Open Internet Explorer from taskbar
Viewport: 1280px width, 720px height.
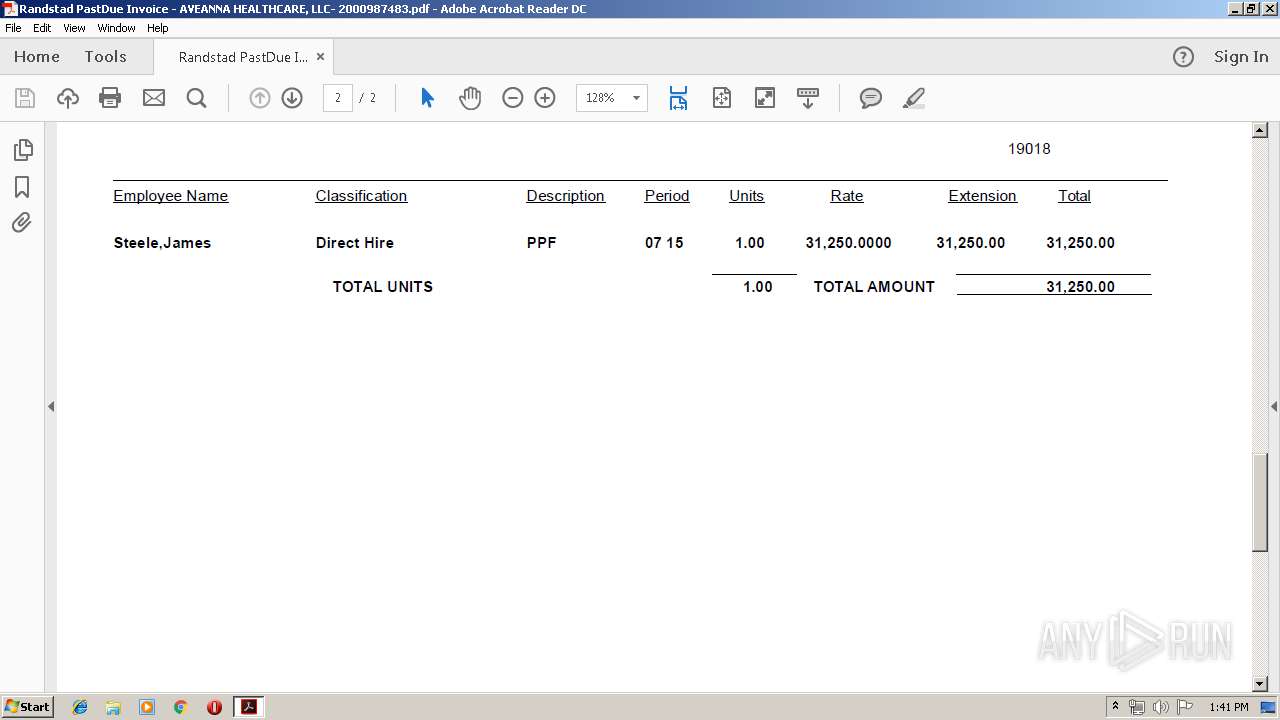click(80, 707)
